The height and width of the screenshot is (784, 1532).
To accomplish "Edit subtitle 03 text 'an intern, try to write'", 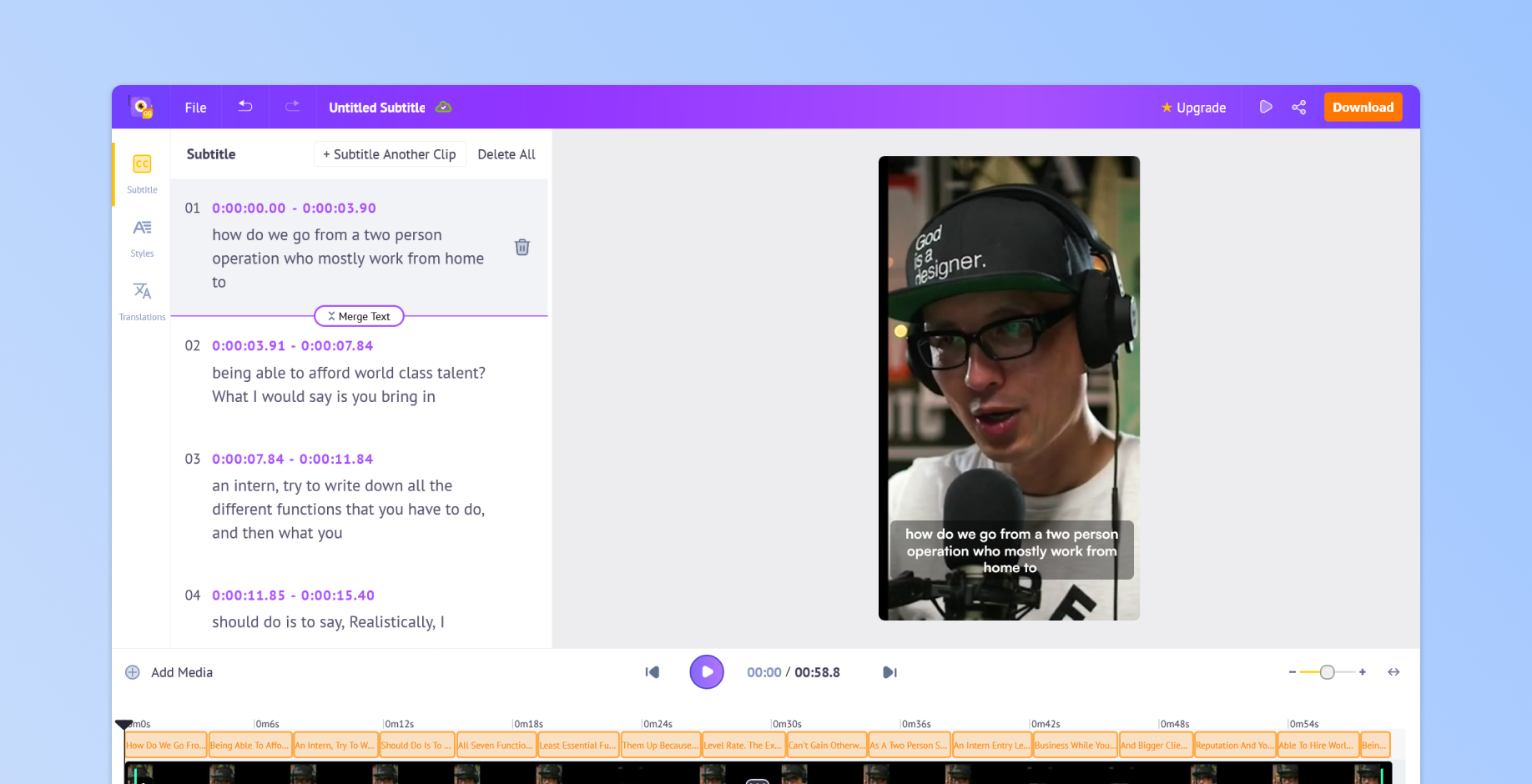I will 349,510.
